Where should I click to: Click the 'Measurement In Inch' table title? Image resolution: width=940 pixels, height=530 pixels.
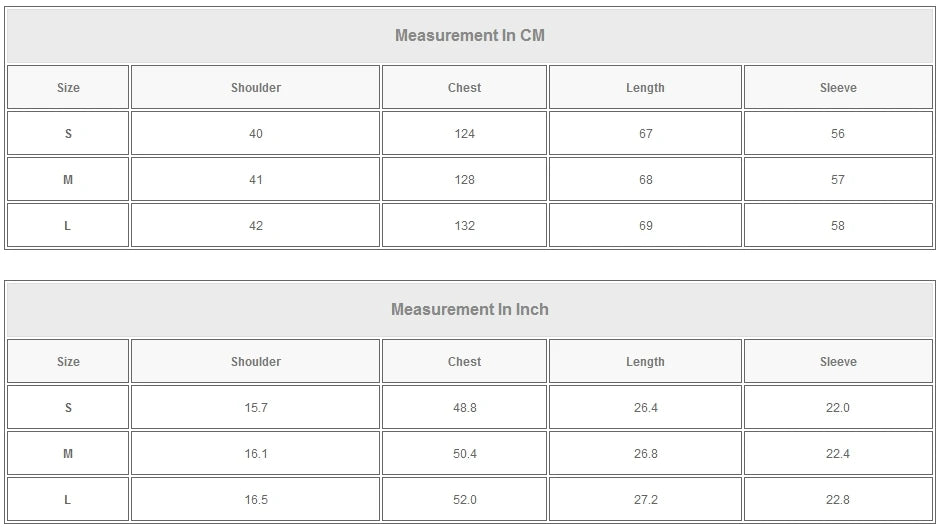[x=469, y=310]
